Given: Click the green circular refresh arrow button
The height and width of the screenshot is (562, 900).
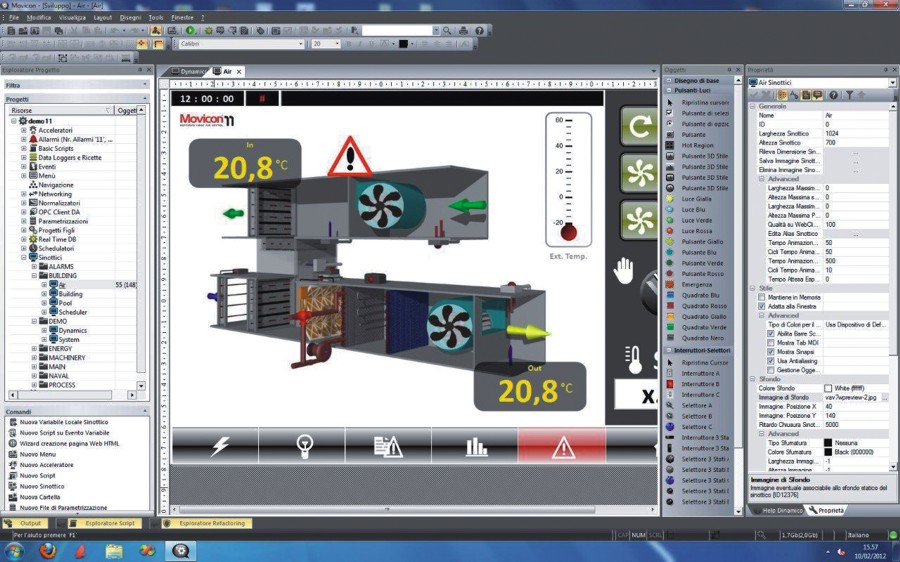Looking at the screenshot, I should click(x=637, y=128).
